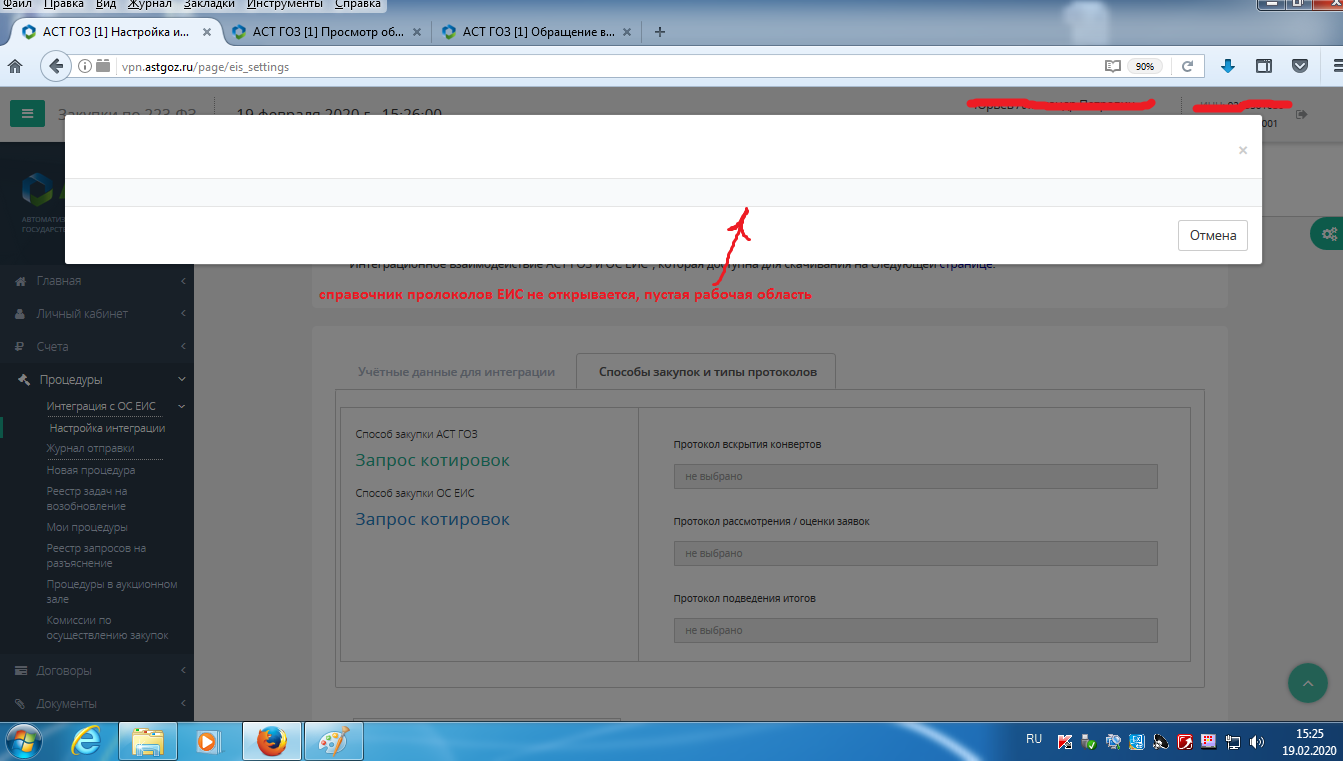Click the green scroll-to-top arrow button
The image size is (1343, 761).
[x=1307, y=682]
